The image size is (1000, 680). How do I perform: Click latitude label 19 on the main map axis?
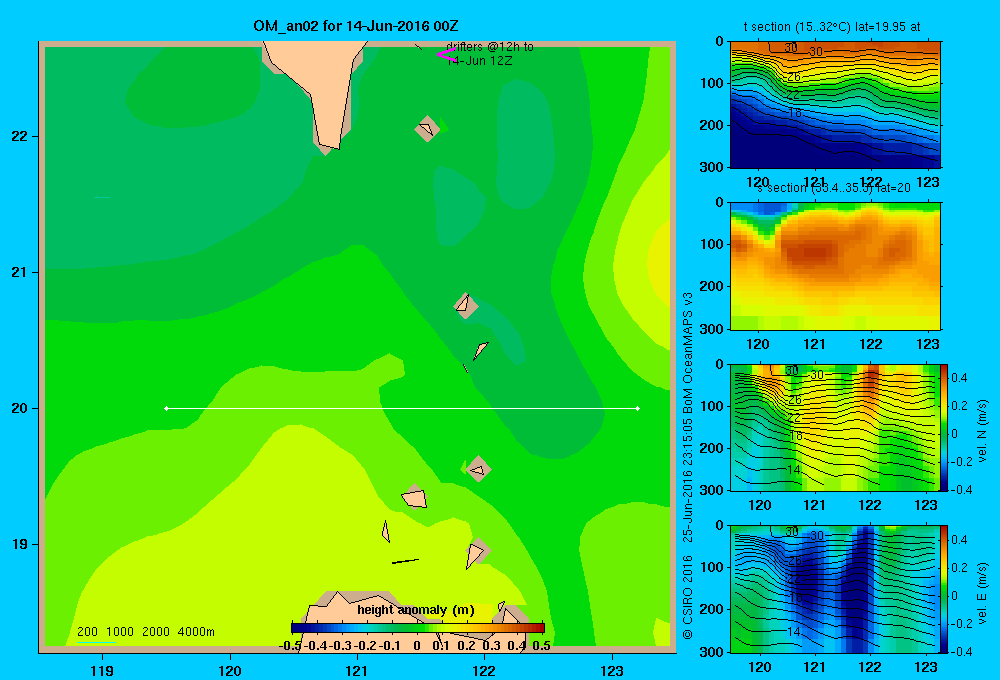[x=20, y=544]
